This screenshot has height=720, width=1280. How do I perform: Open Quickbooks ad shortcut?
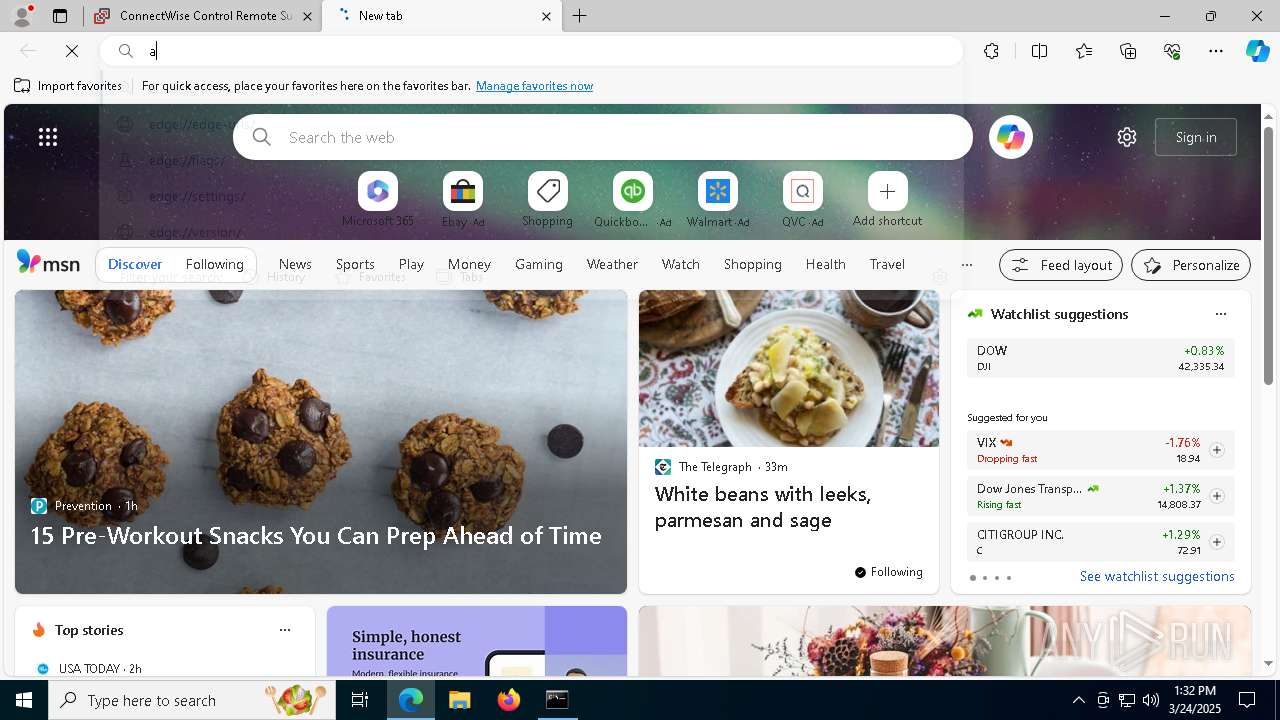coord(633,199)
